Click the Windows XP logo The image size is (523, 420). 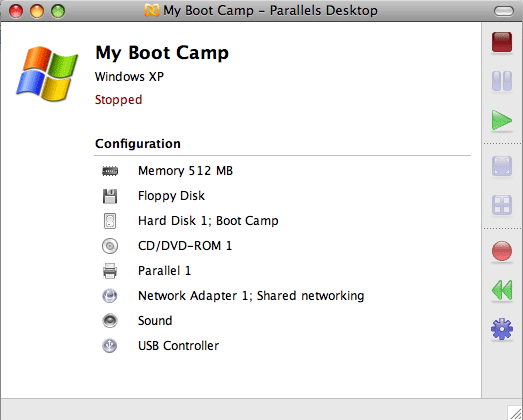(x=47, y=74)
